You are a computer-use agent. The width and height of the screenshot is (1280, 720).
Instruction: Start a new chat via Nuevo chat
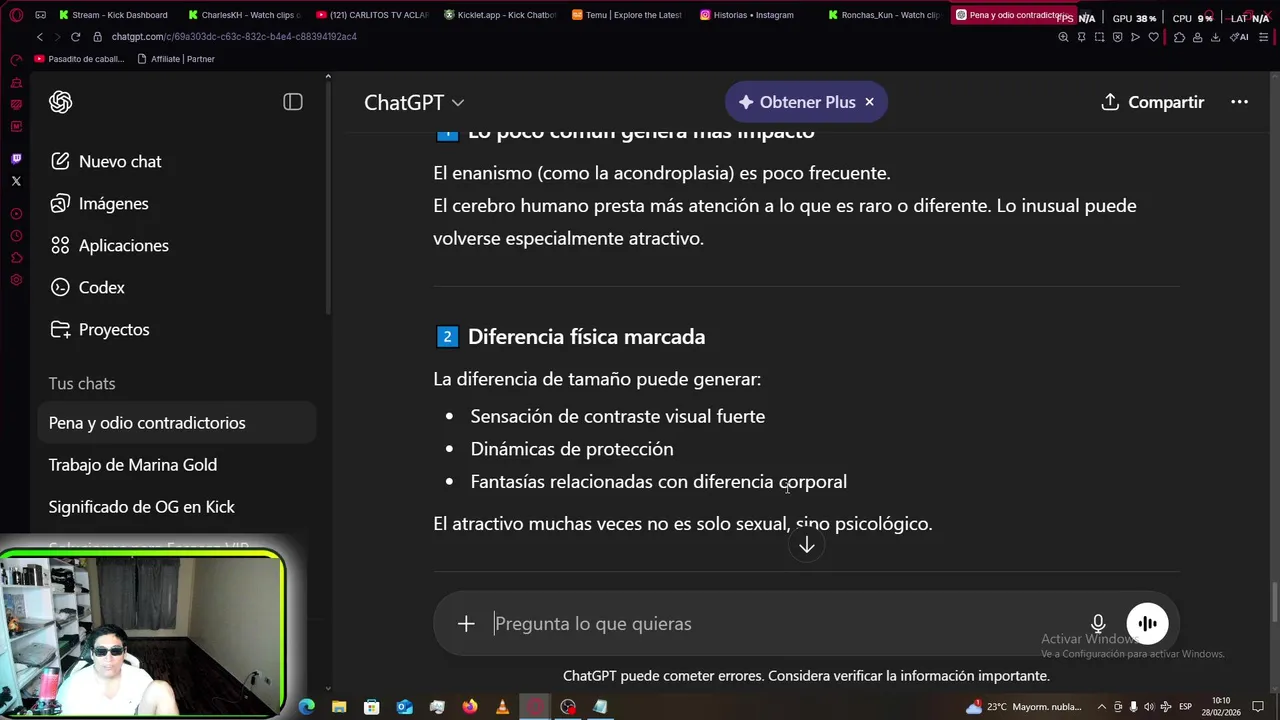tap(106, 161)
